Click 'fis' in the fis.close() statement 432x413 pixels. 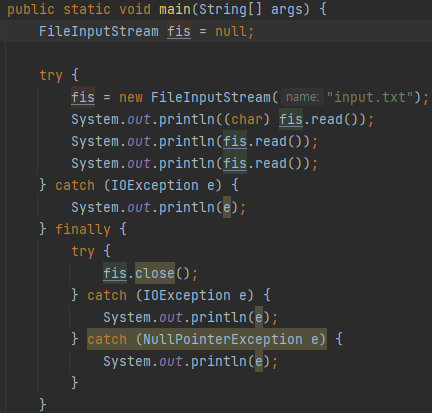tap(115, 273)
